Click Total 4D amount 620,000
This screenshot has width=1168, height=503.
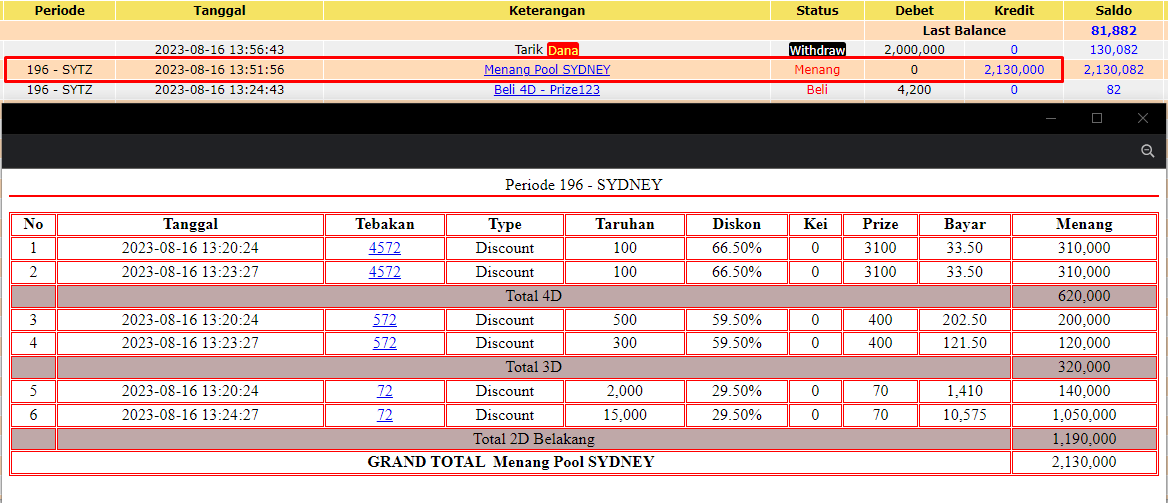1084,296
